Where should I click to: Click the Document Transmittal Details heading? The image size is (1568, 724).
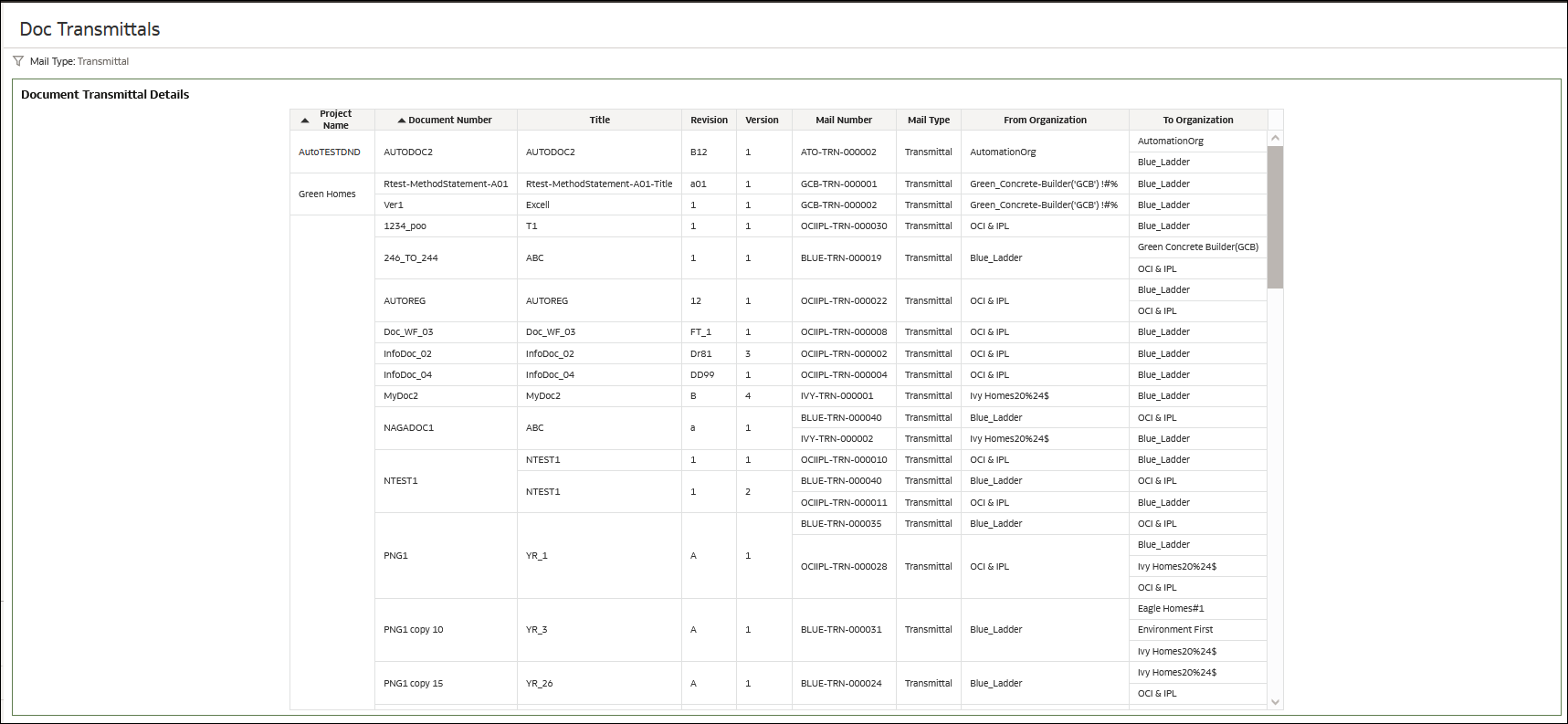point(105,94)
